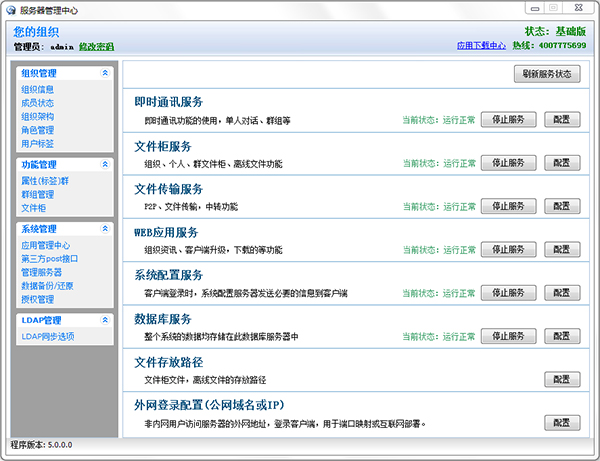Viewport: 600px width, 461px height.
Task: Open 配置 for 外网登录配置
Action: coord(562,422)
